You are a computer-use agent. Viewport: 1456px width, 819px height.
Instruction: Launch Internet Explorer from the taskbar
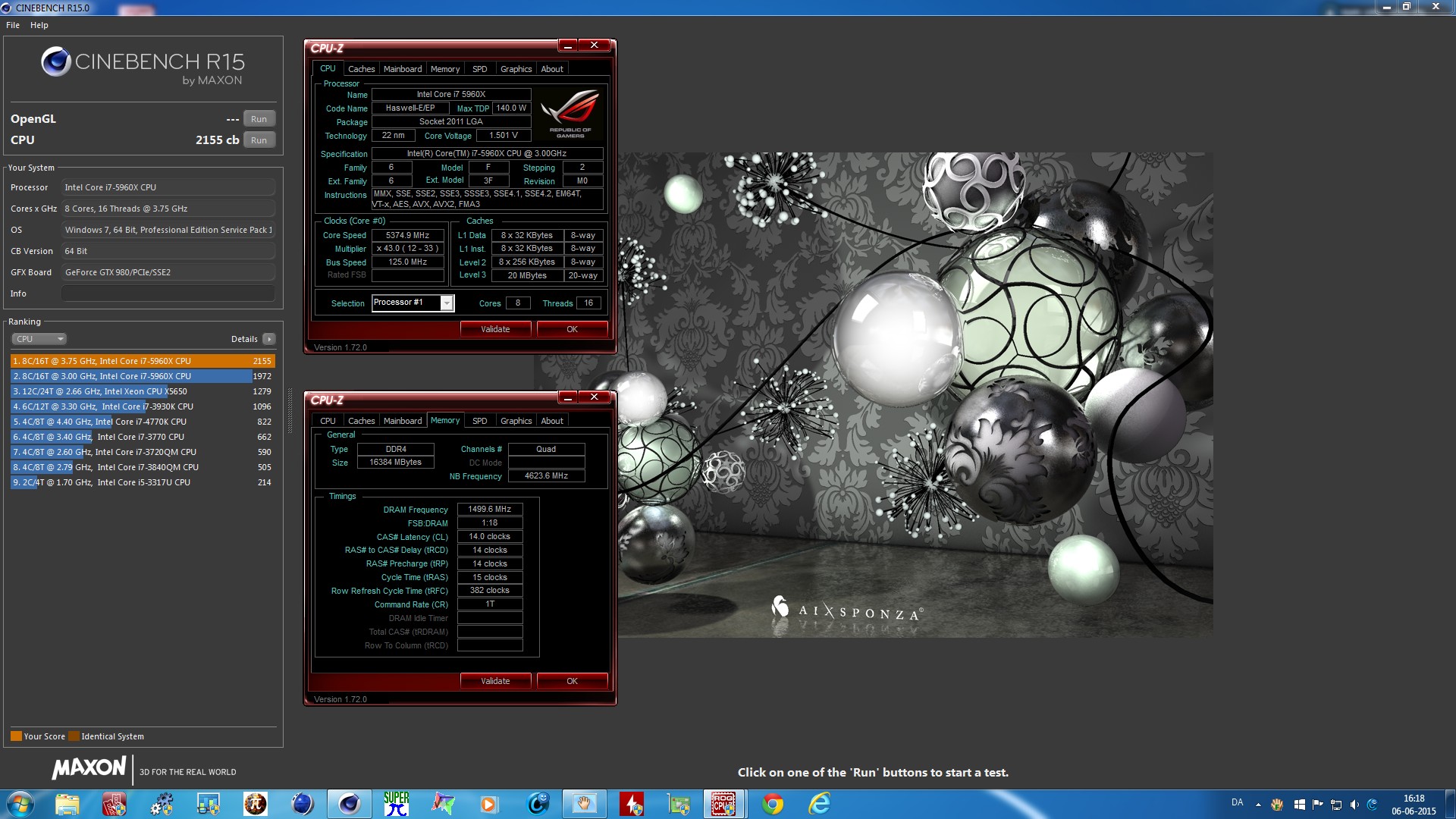point(820,804)
